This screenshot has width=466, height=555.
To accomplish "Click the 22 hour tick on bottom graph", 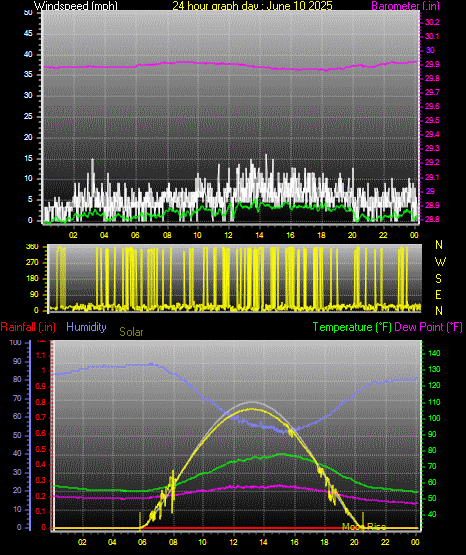I will (x=385, y=542).
